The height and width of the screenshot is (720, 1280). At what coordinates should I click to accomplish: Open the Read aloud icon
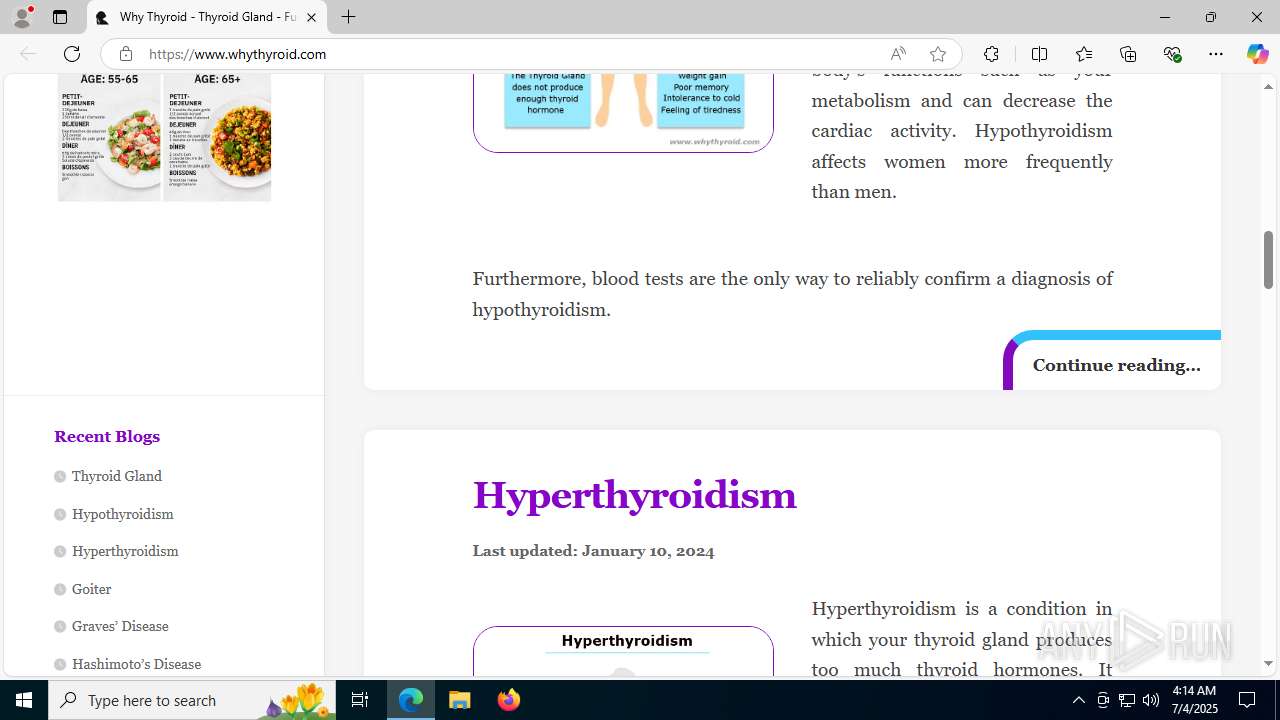pyautogui.click(x=898, y=54)
